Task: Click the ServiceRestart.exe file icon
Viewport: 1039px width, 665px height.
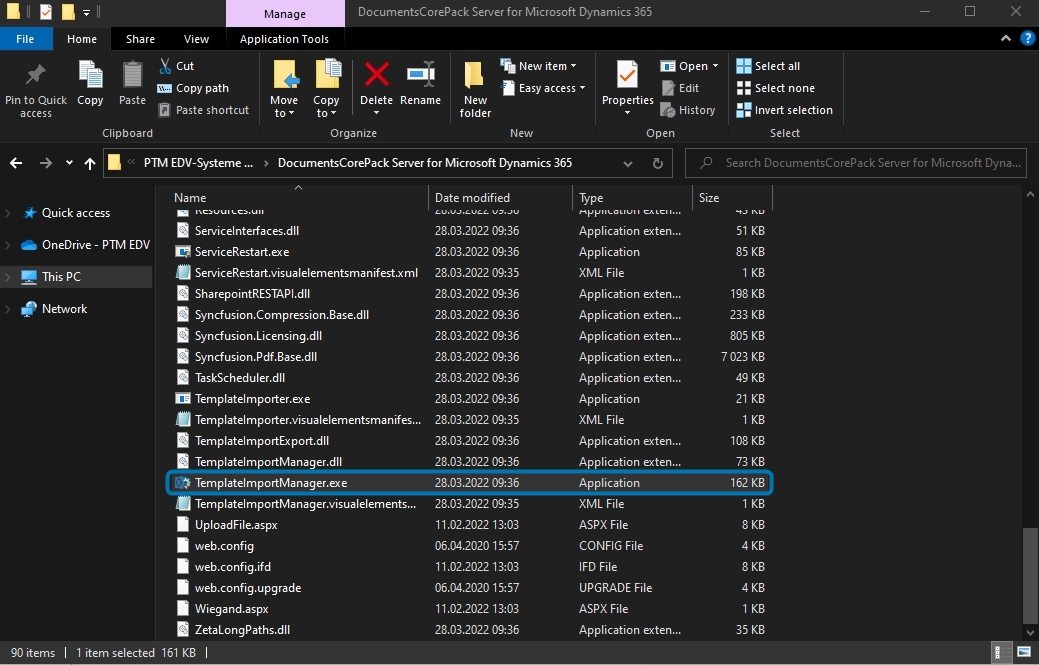Action: pos(183,252)
